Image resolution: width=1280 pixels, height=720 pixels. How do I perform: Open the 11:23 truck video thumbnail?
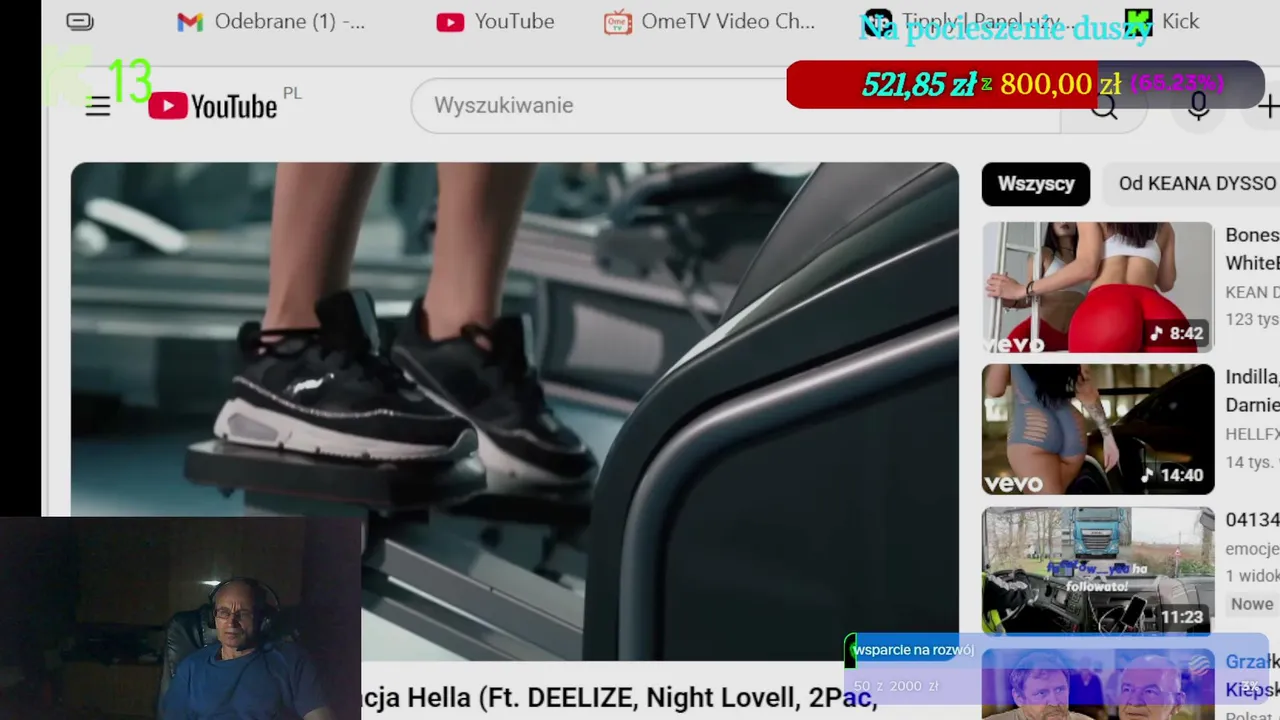pos(1098,571)
